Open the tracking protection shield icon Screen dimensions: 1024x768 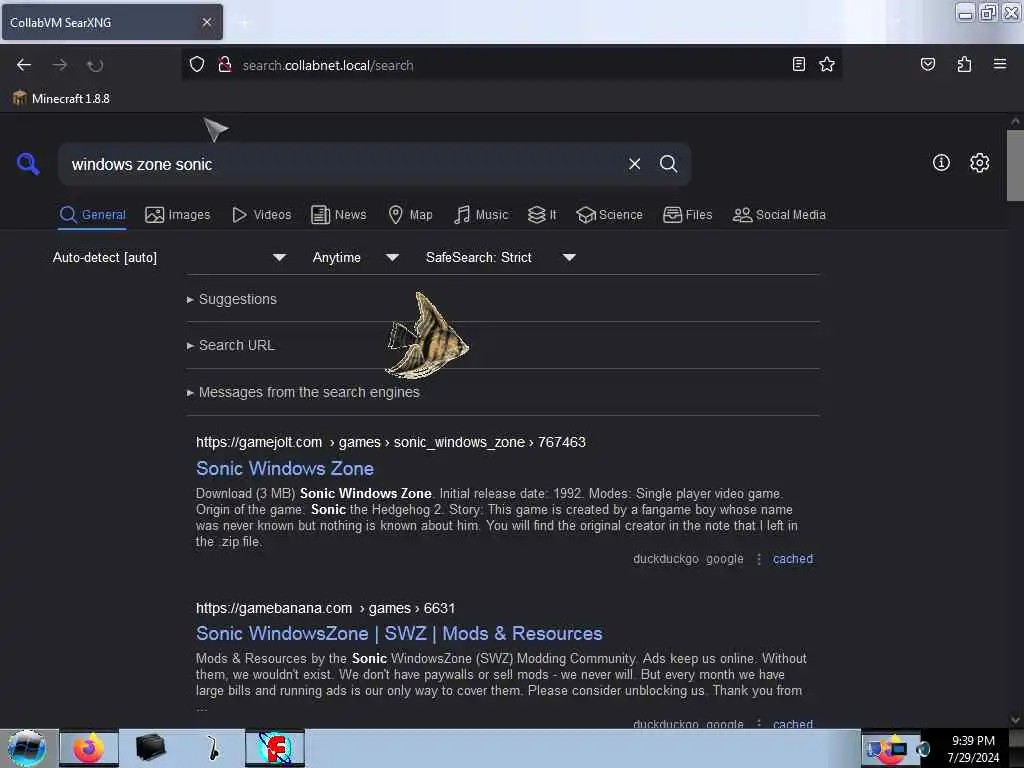point(197,64)
